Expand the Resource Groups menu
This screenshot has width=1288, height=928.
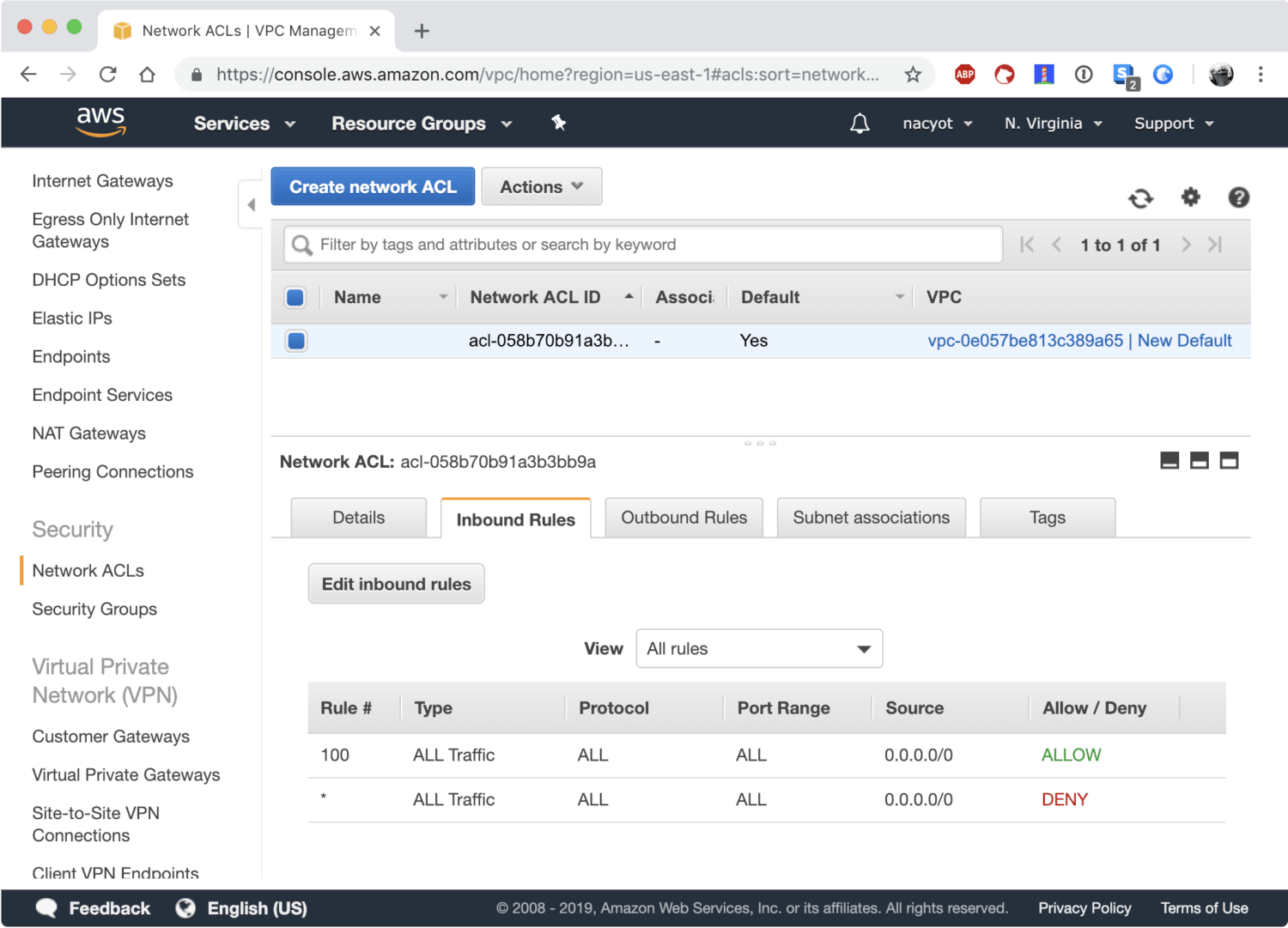coord(422,124)
